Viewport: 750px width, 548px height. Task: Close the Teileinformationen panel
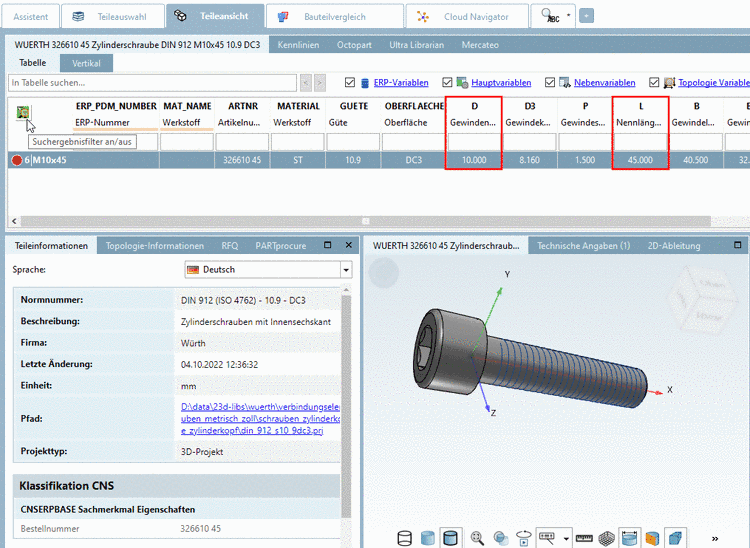[x=349, y=245]
